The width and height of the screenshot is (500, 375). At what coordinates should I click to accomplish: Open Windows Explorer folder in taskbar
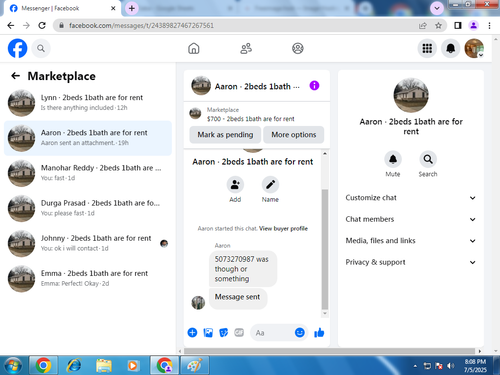point(104,366)
